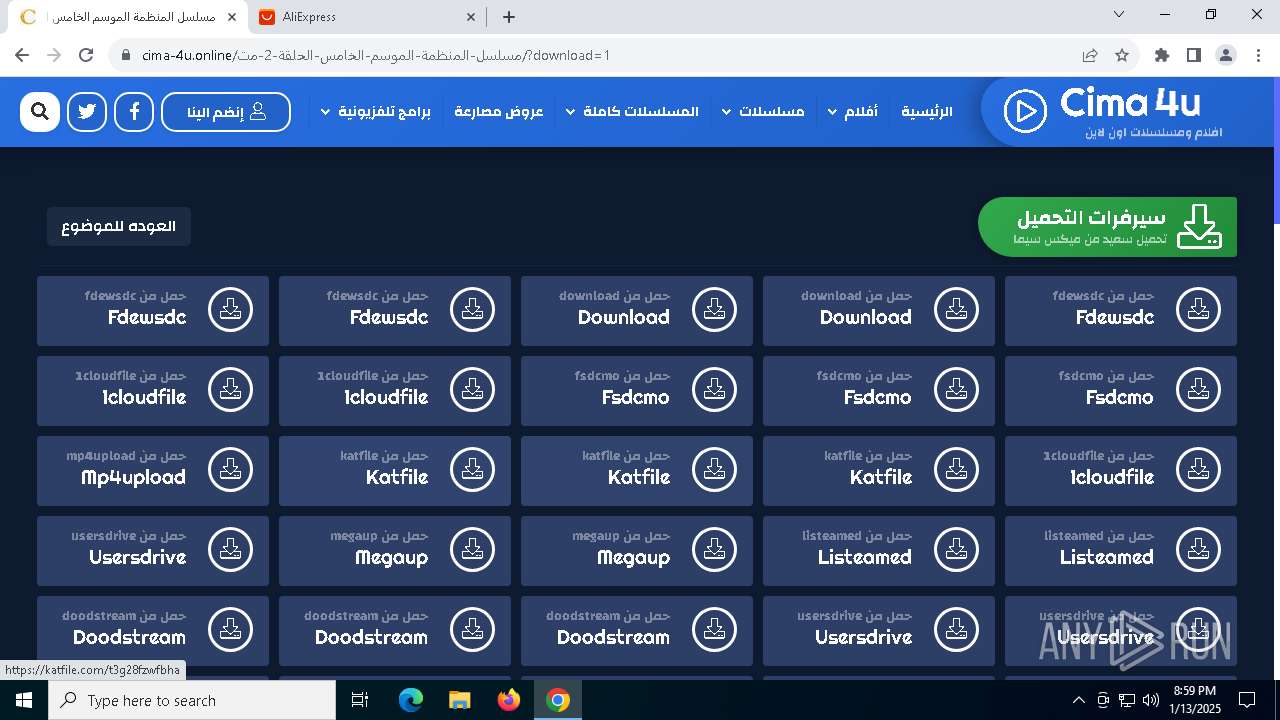View site information lock icon

coord(126,55)
